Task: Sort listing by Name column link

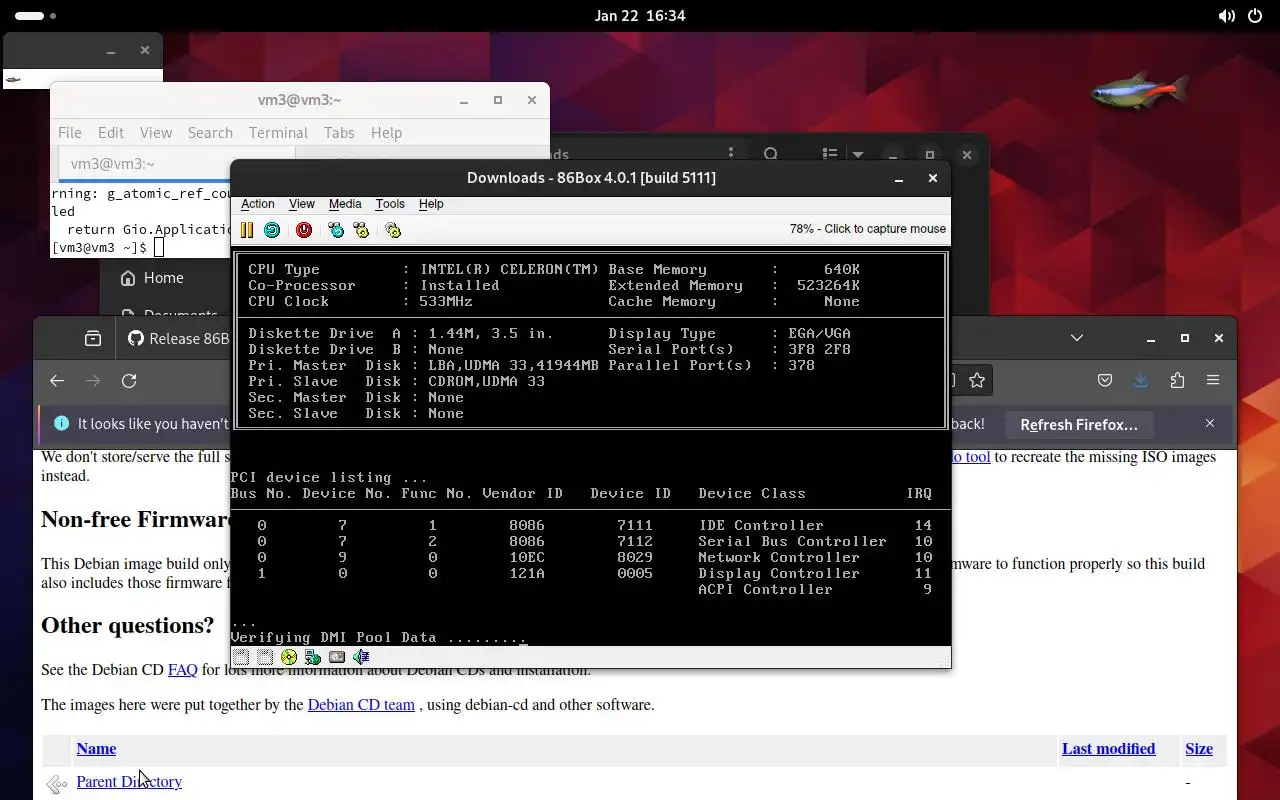Action: coord(96,748)
